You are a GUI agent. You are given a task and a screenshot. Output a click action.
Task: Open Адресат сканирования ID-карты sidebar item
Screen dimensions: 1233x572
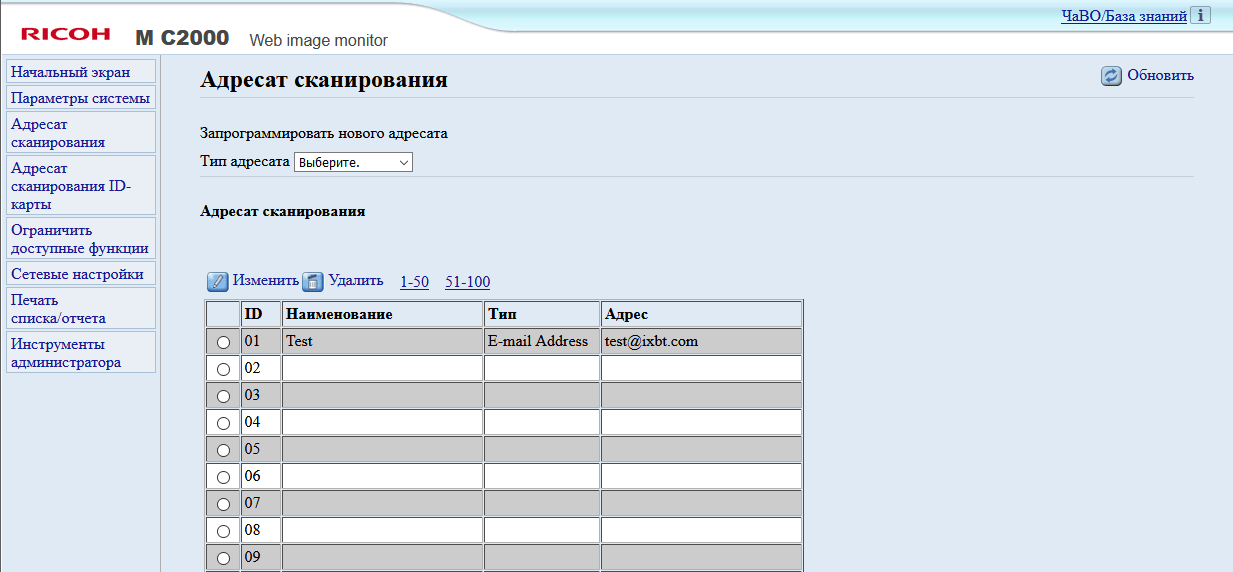coord(81,186)
